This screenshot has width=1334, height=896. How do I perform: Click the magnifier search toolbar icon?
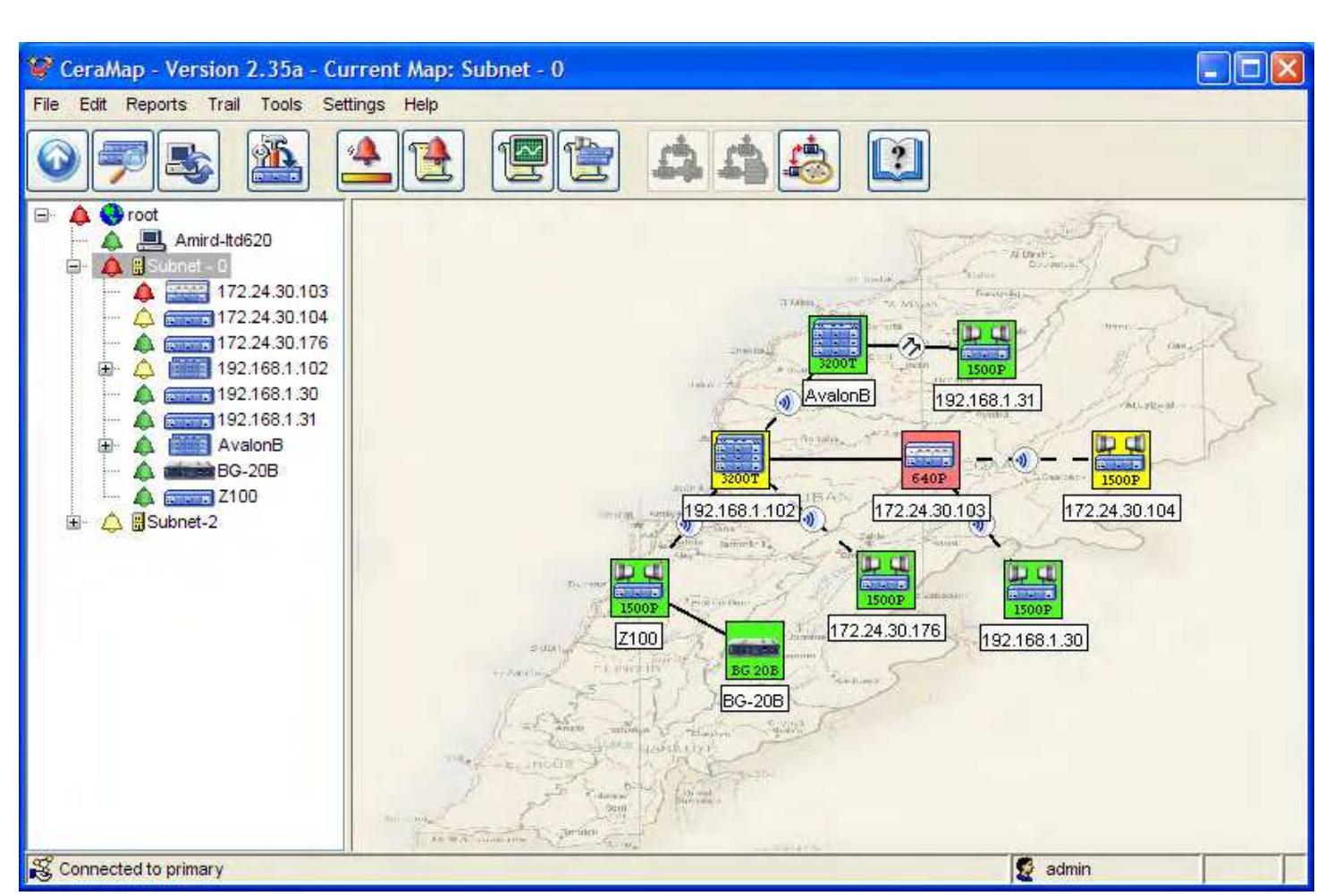[x=123, y=161]
